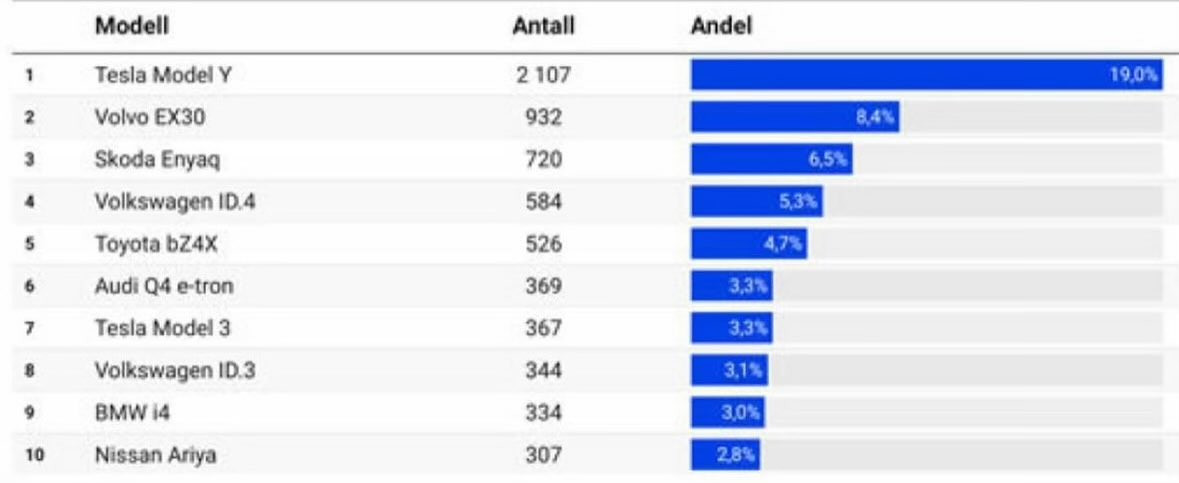Click the 19,0% blue bar
The height and width of the screenshot is (483, 1179).
[x=927, y=75]
